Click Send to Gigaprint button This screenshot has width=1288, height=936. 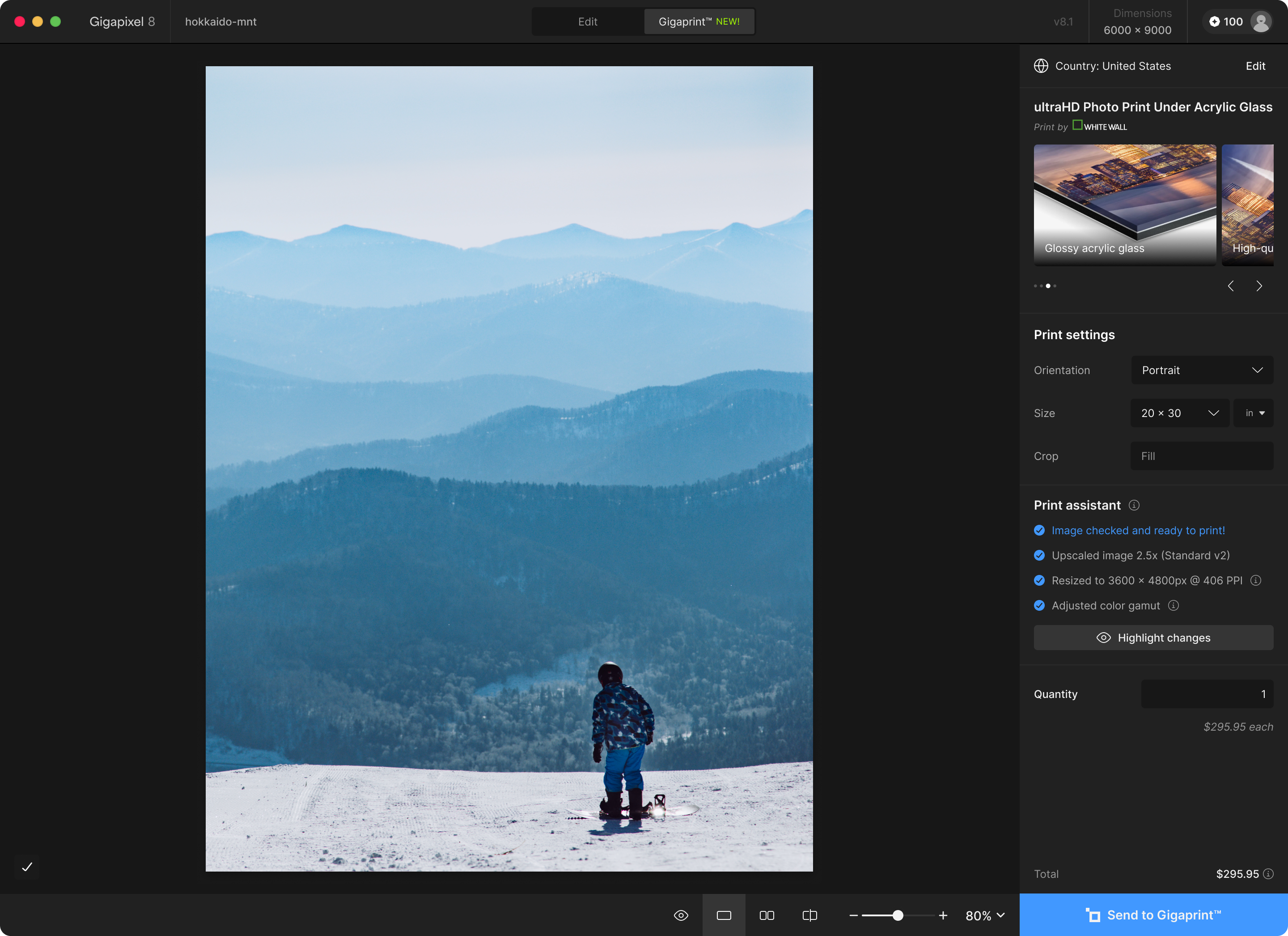pos(1153,915)
